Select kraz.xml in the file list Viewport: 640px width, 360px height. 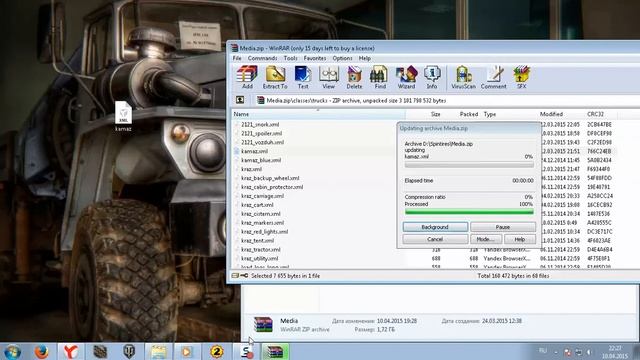(x=251, y=169)
